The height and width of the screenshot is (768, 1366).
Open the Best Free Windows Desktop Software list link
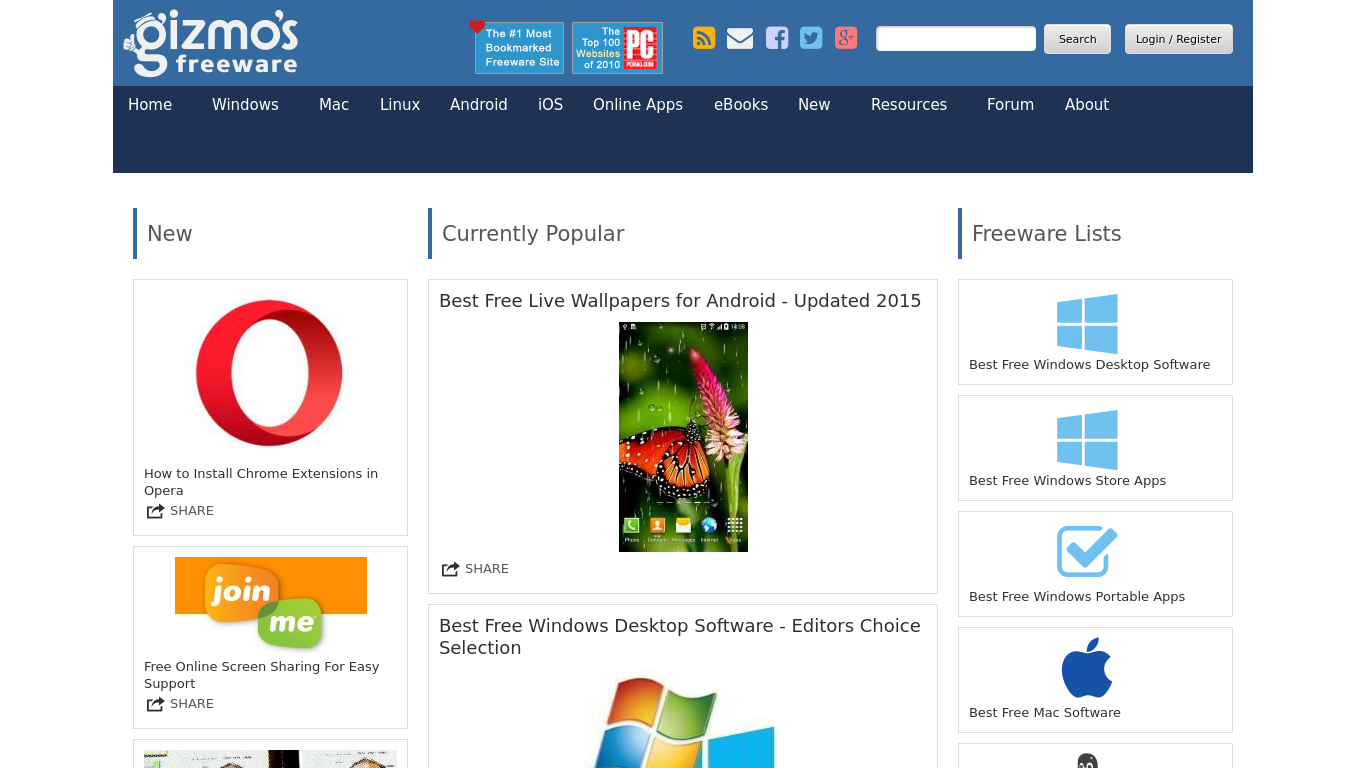tap(1090, 365)
